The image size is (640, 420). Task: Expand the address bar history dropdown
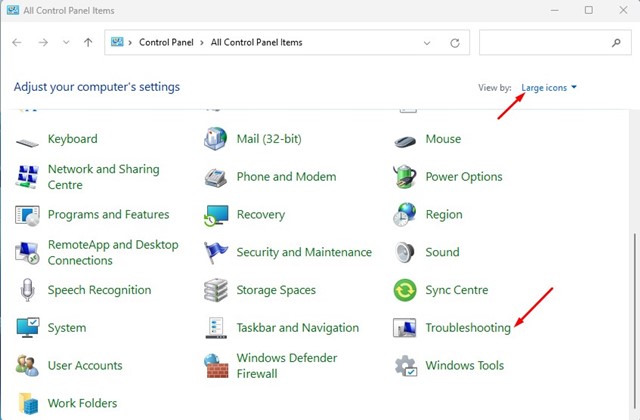click(430, 43)
